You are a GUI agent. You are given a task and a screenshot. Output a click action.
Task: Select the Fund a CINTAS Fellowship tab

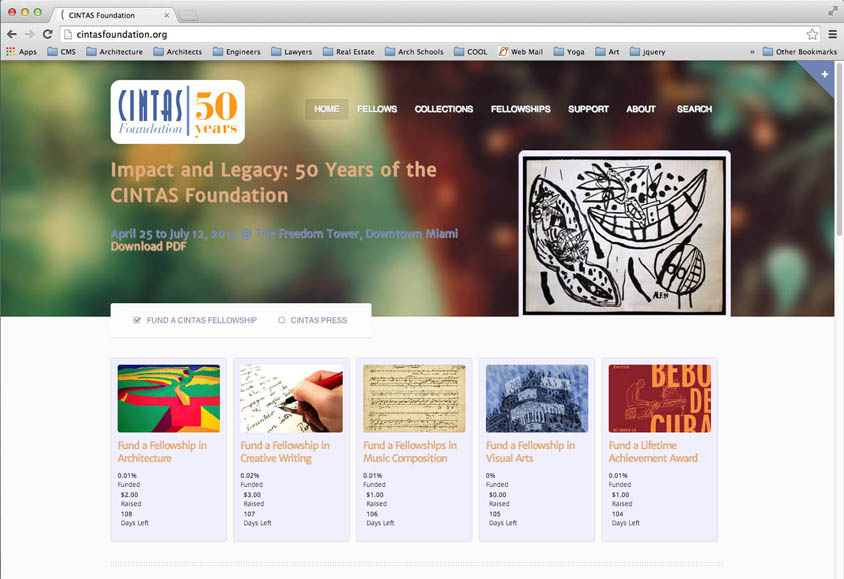(195, 320)
